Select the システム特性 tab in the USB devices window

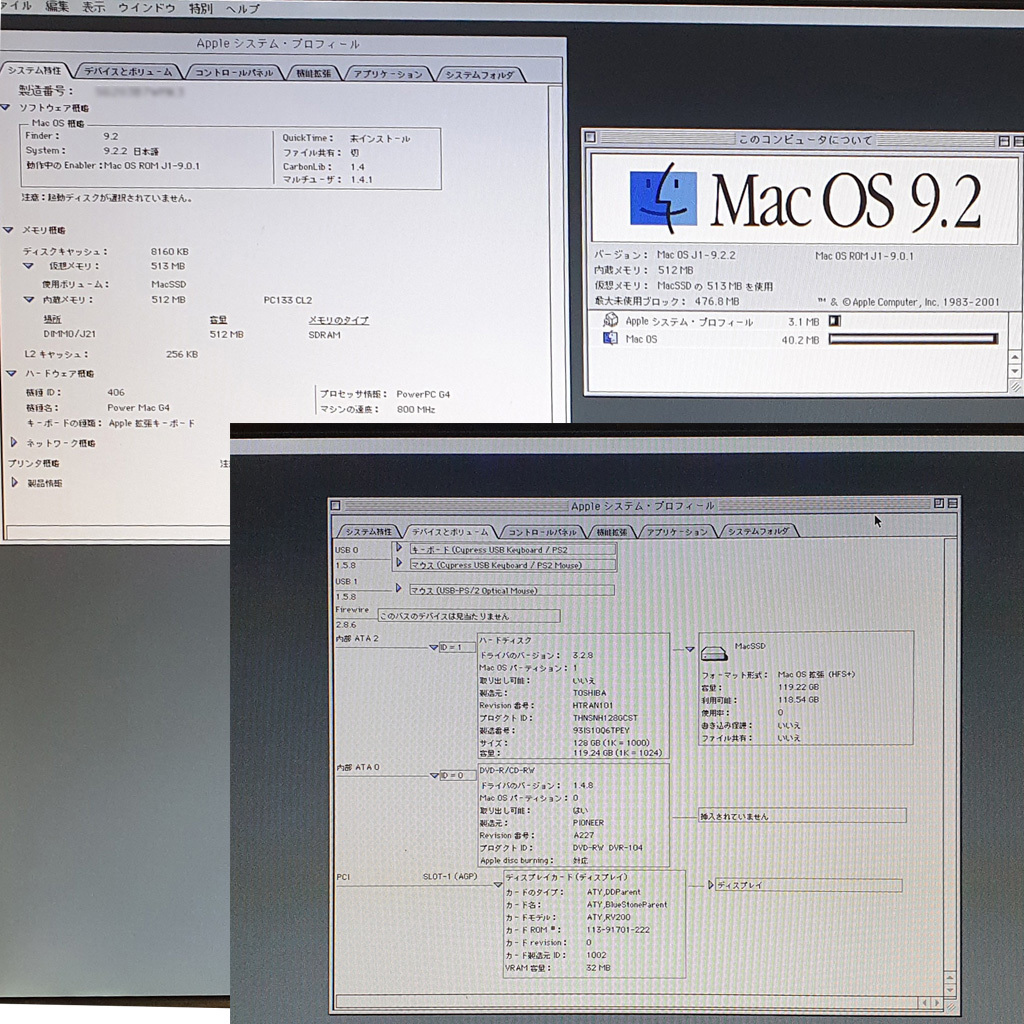point(368,532)
